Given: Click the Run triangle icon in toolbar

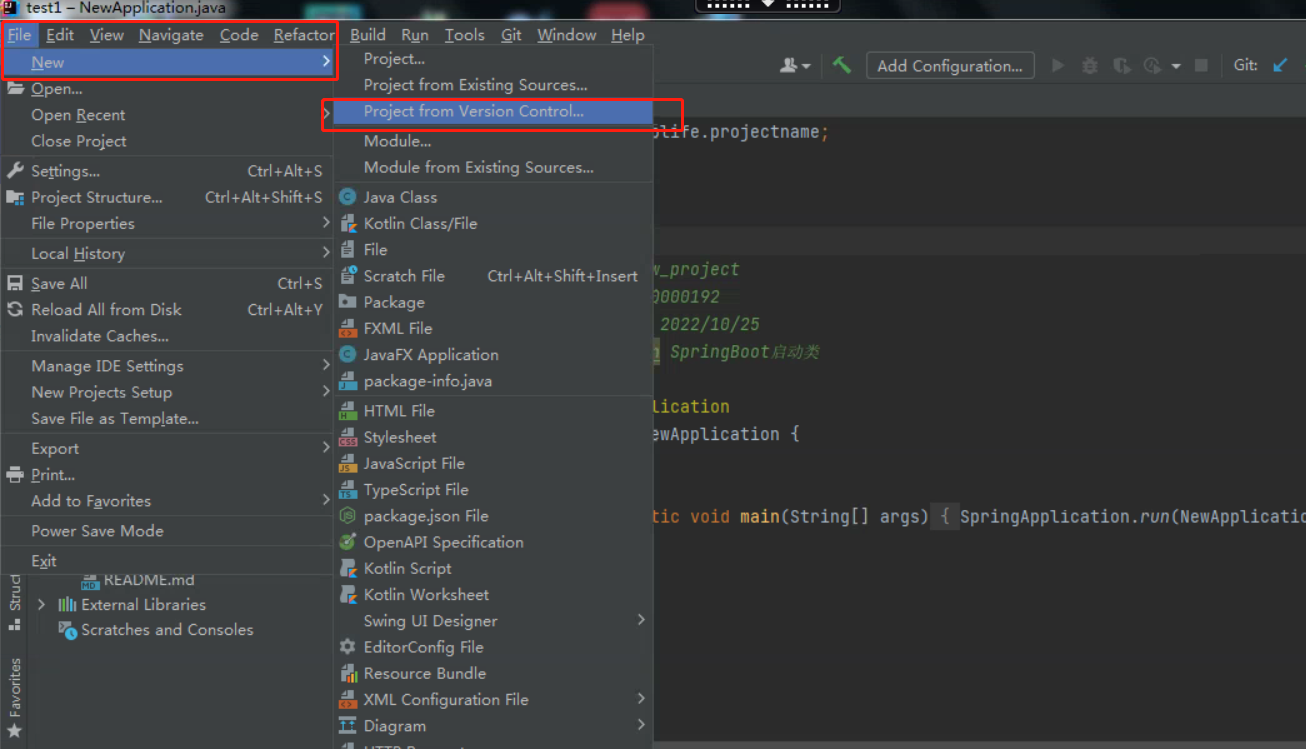Looking at the screenshot, I should pyautogui.click(x=1058, y=66).
